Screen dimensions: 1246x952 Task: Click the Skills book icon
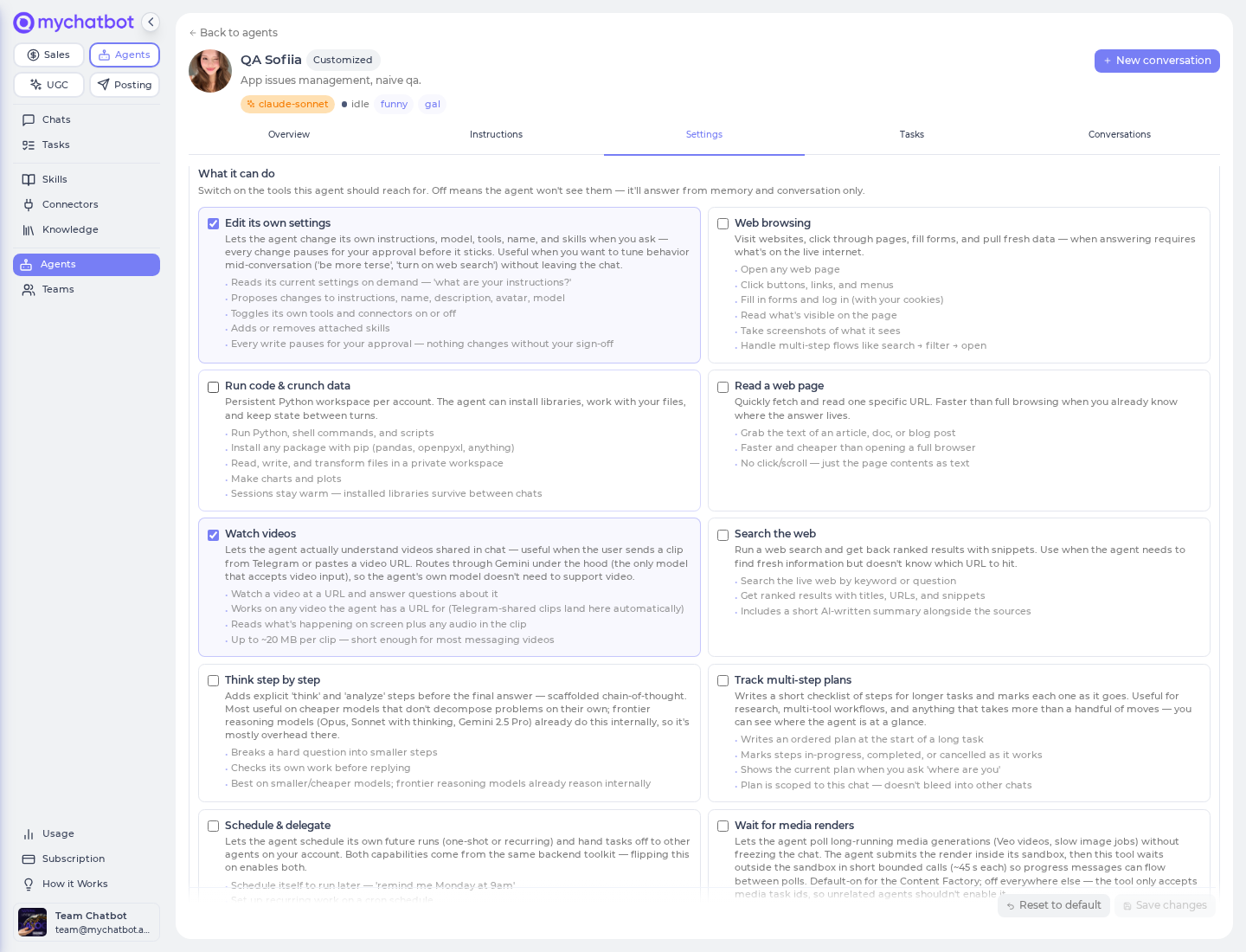29,179
